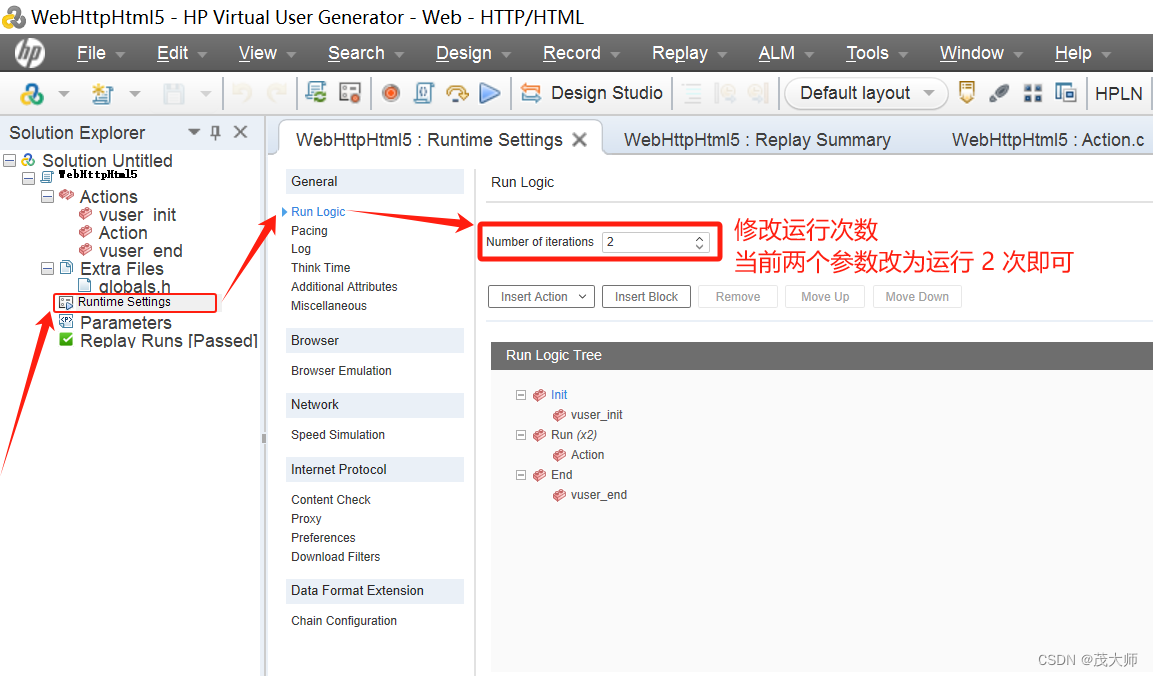Open the ALM menu
1153x676 pixels.
[x=786, y=53]
